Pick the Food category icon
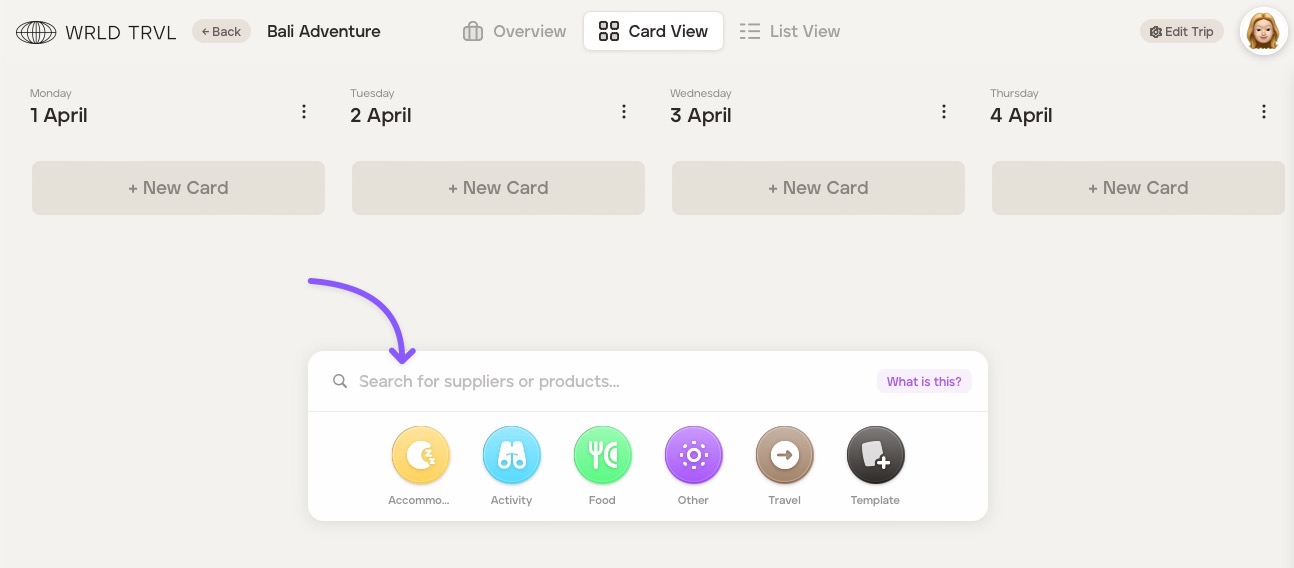1294x568 pixels. click(x=602, y=456)
